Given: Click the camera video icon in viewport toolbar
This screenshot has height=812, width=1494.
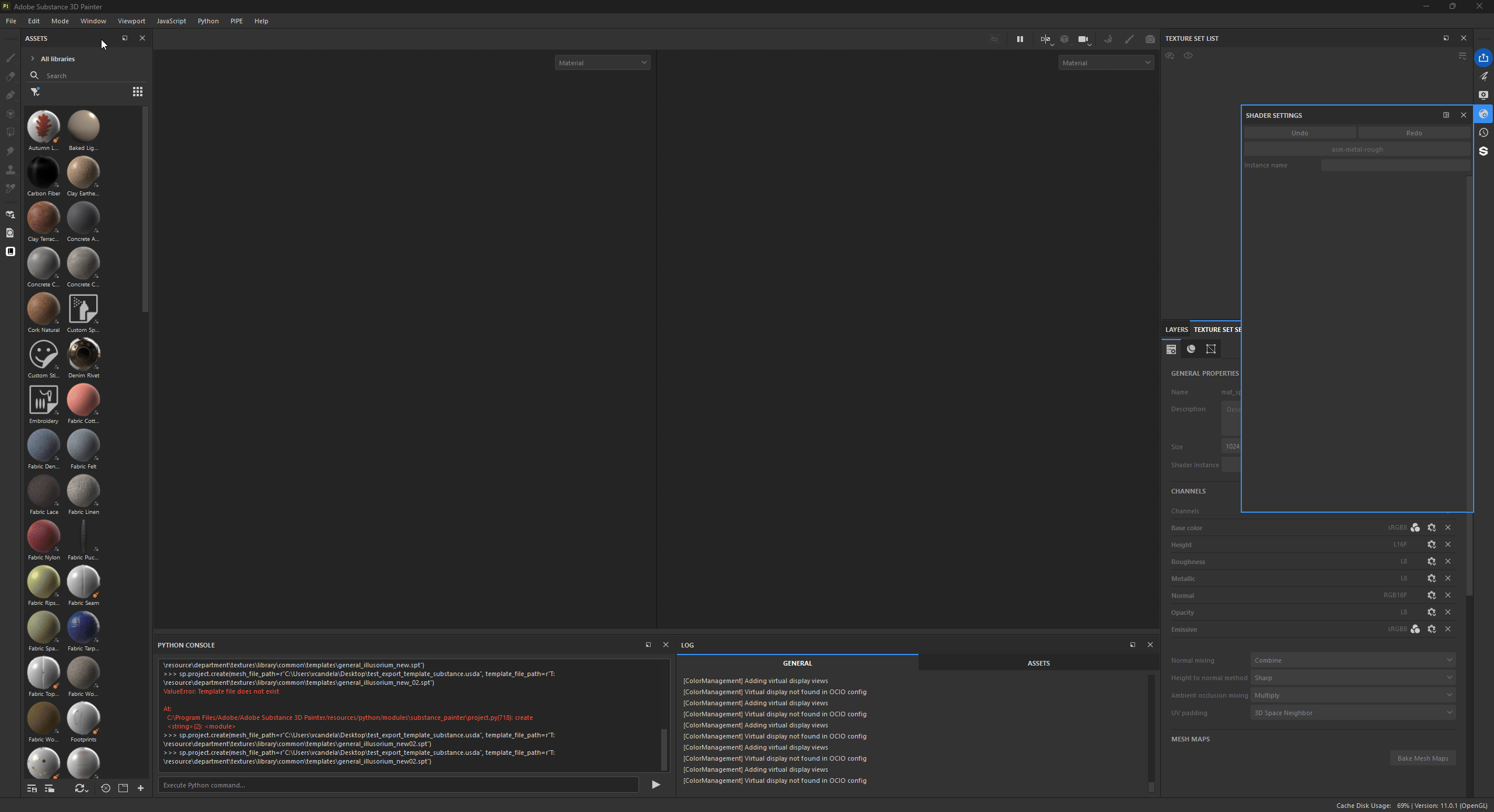Looking at the screenshot, I should tap(1083, 39).
